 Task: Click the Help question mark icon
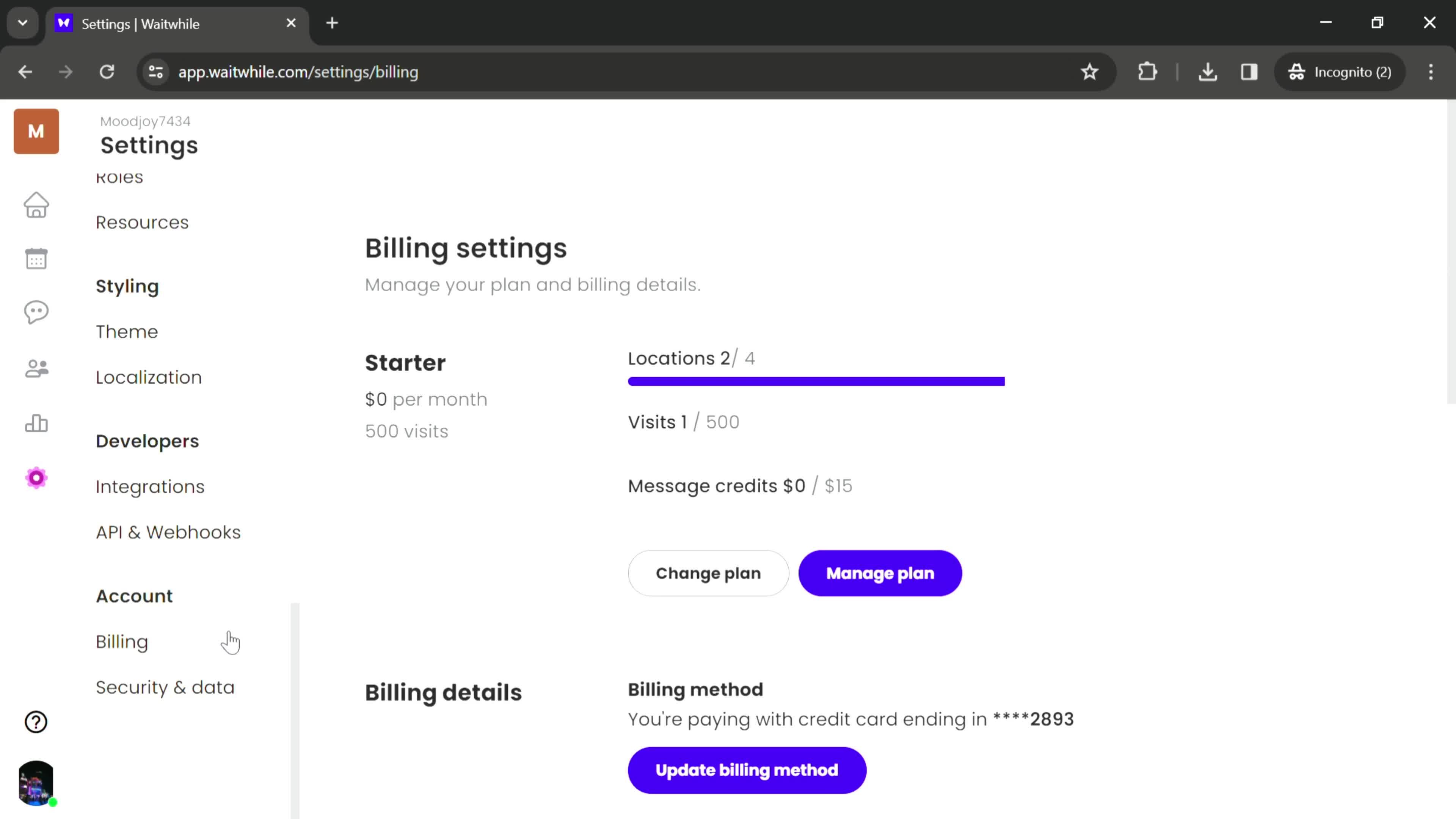click(36, 722)
